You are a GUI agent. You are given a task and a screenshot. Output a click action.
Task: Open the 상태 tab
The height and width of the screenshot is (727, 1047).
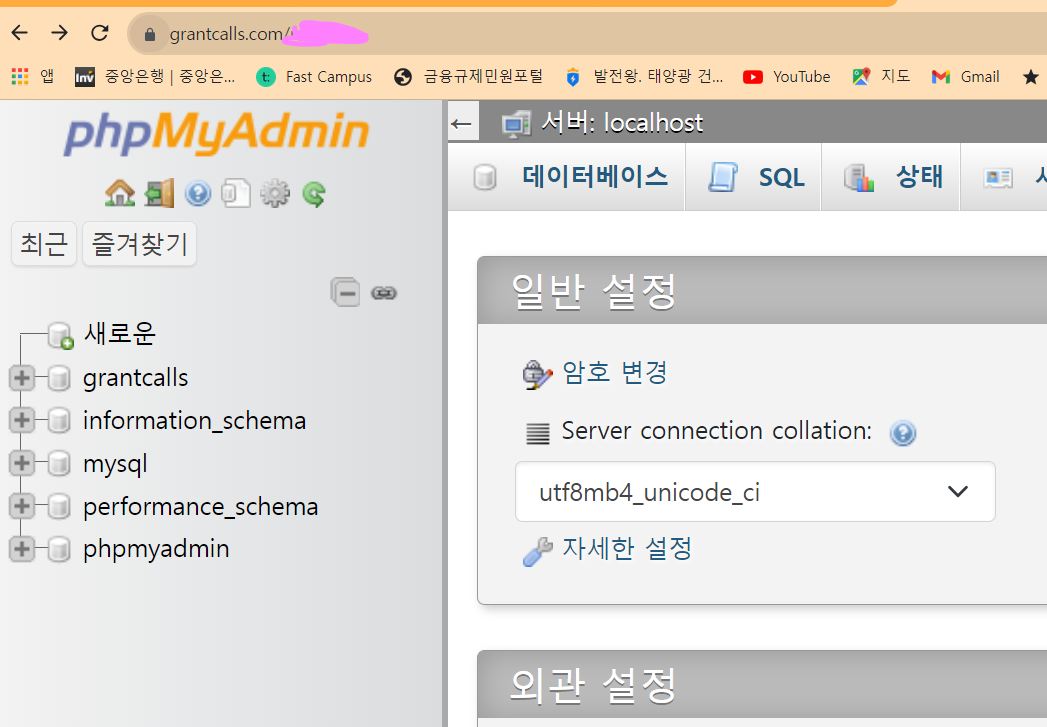pyautogui.click(x=891, y=177)
